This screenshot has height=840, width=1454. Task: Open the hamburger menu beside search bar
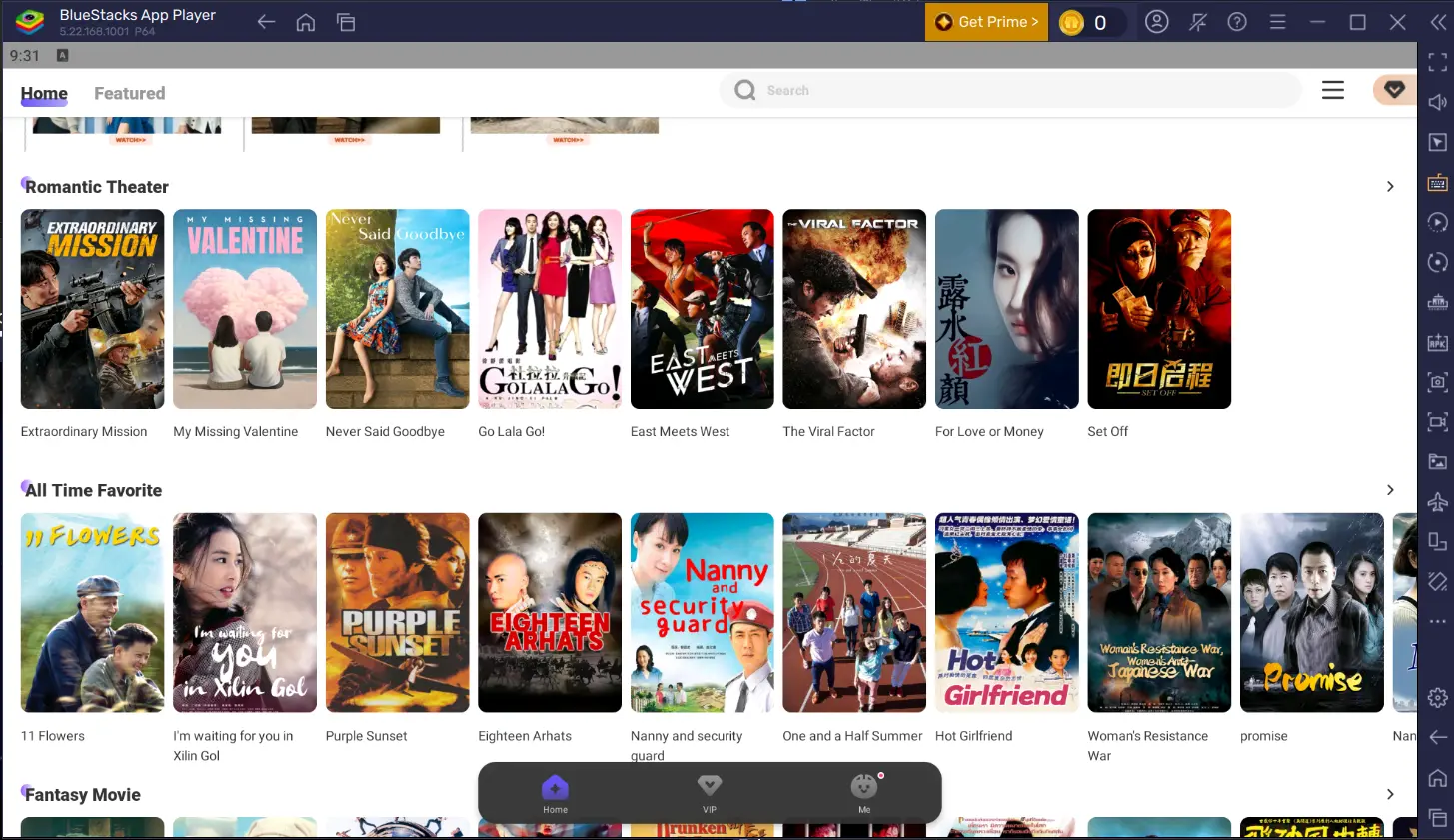tap(1333, 90)
